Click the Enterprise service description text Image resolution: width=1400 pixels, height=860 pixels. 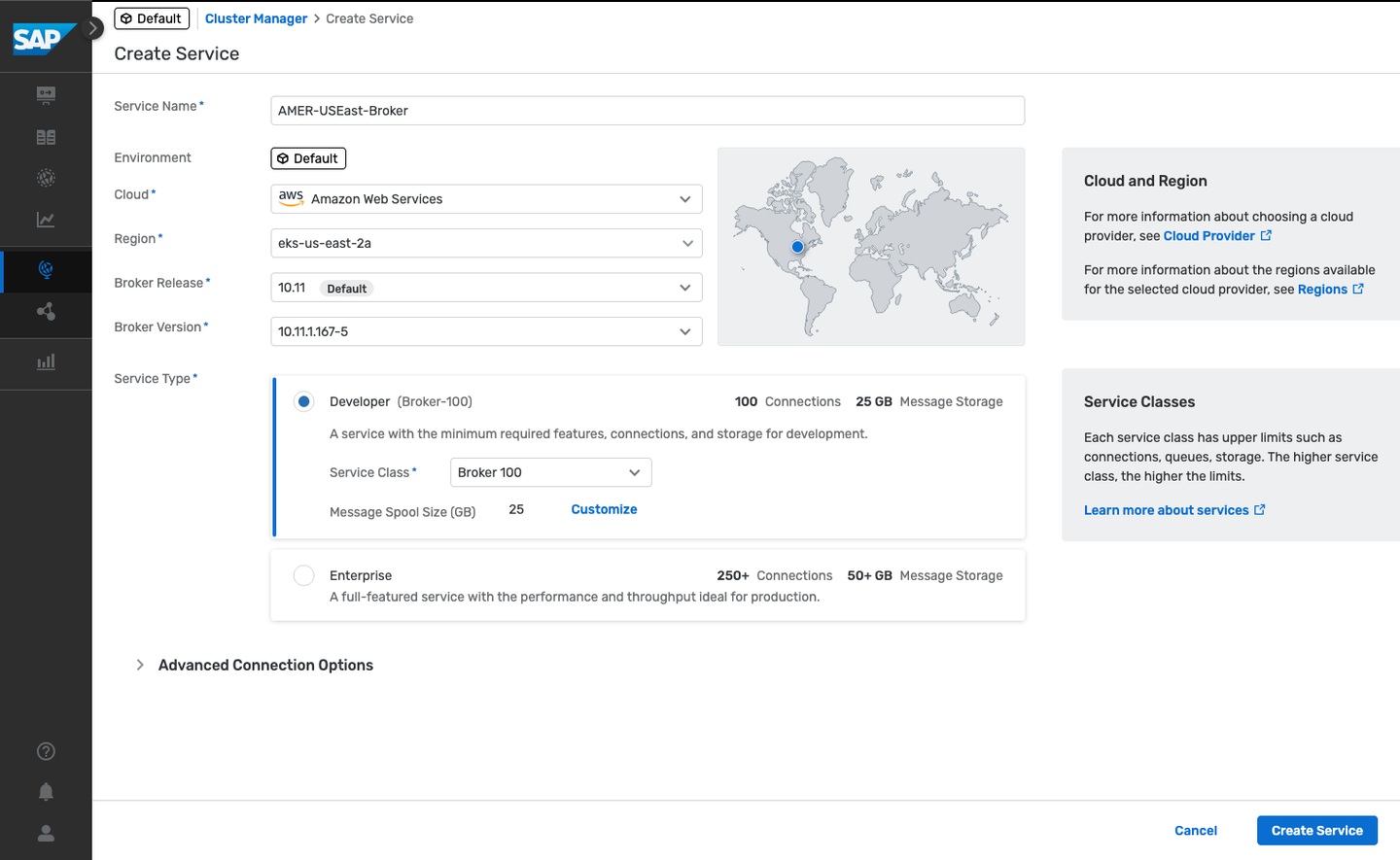(575, 597)
